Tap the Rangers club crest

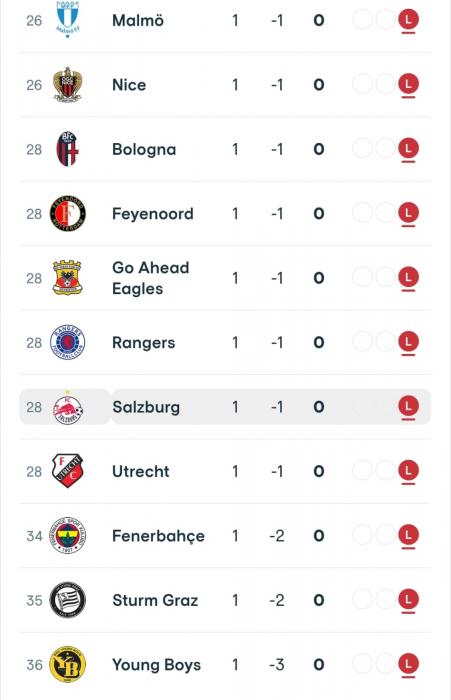[x=67, y=342]
